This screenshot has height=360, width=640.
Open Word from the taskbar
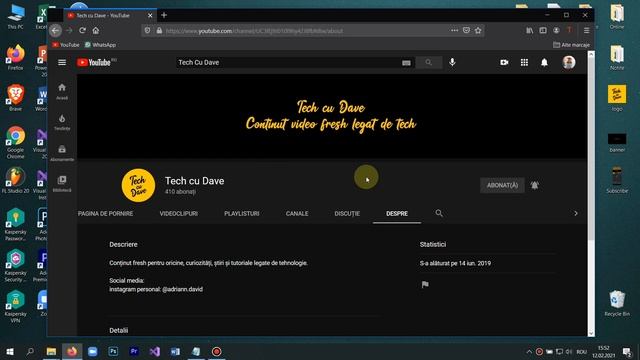tap(175, 351)
